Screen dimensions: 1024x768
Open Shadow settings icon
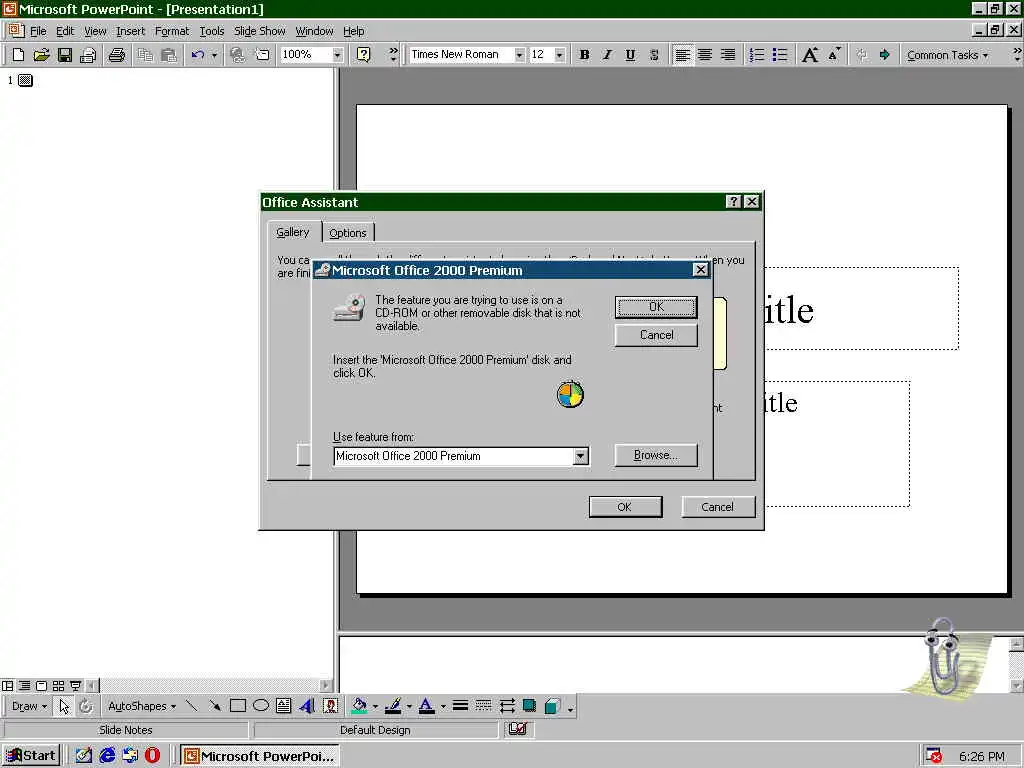click(529, 705)
